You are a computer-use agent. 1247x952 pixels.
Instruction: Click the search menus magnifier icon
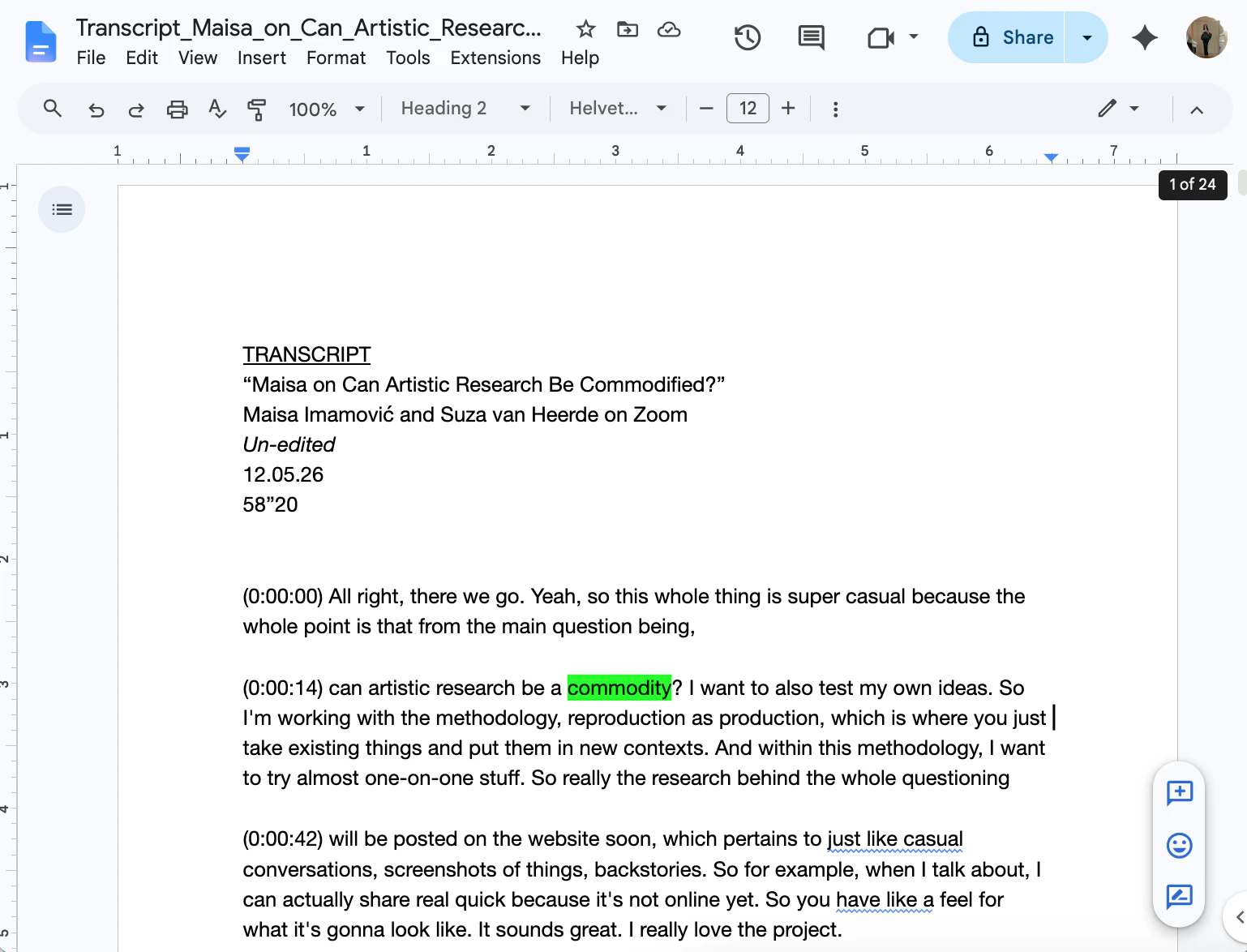click(x=53, y=109)
